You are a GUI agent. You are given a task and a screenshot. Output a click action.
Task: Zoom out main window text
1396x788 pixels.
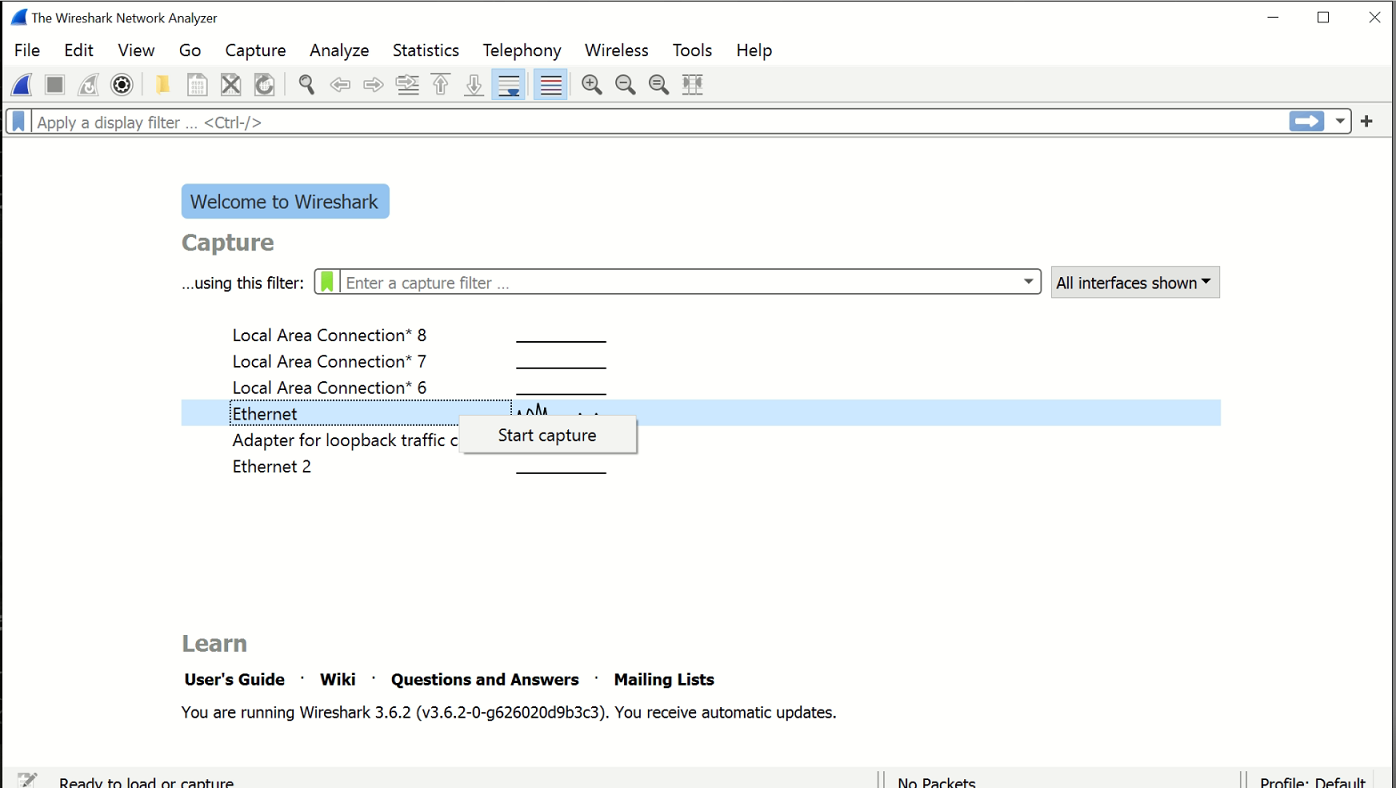625,85
